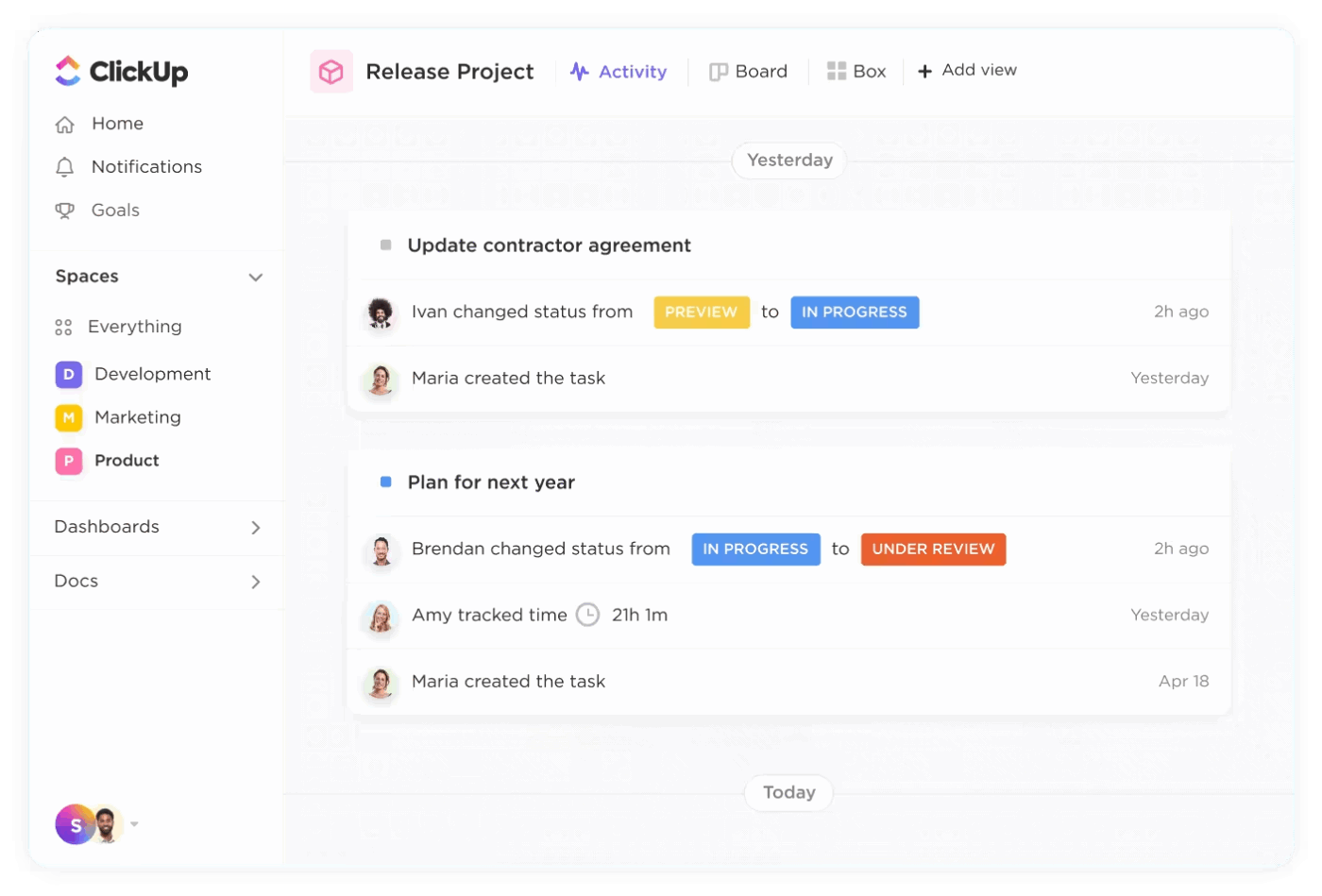Click the IN PROGRESS status badge on Brendan's update

[754, 549]
